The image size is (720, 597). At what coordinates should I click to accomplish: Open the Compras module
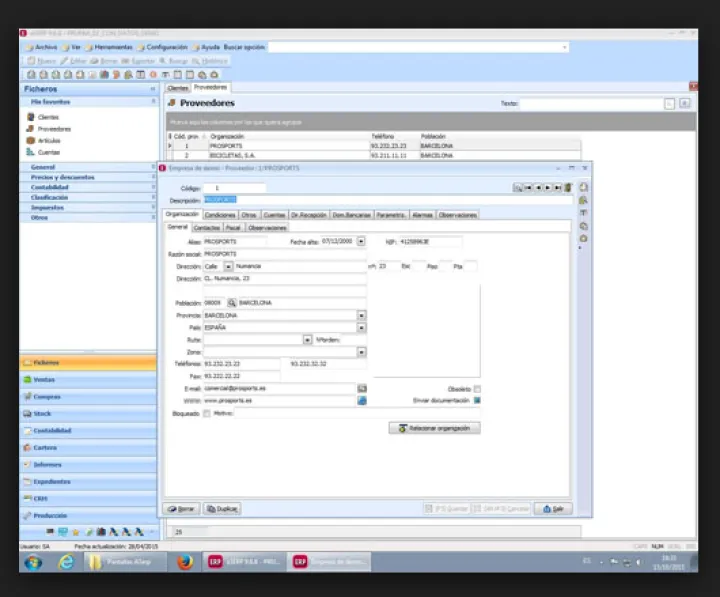(88, 397)
